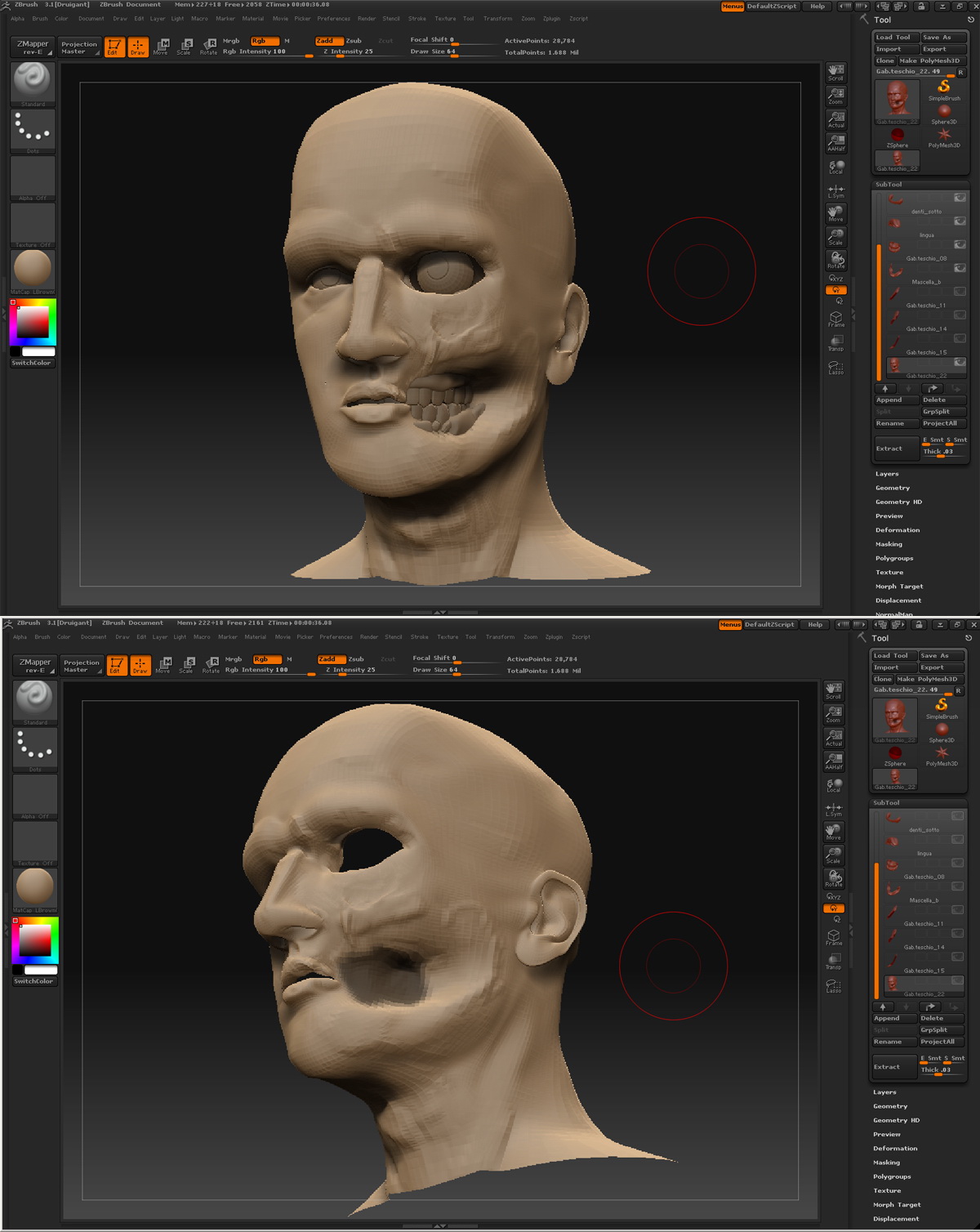Click SwitchColor below the picker in the upper window

(31, 363)
